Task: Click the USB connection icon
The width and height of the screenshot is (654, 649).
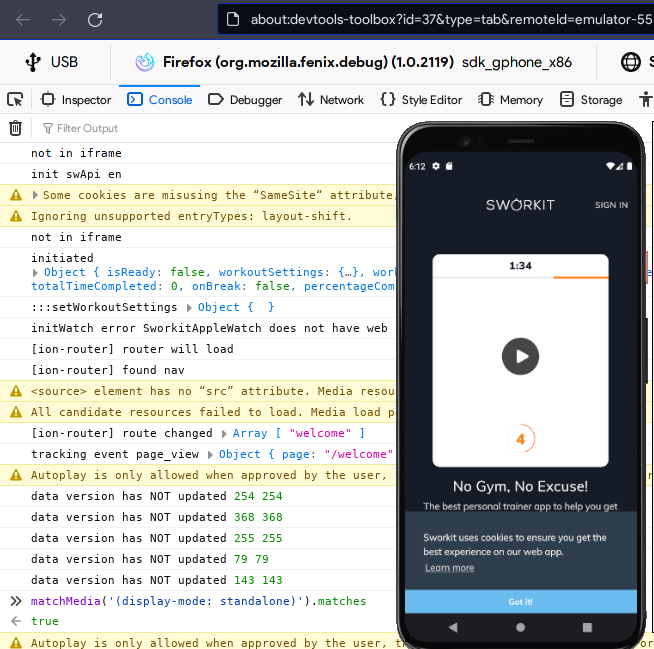Action: pyautogui.click(x=33, y=62)
